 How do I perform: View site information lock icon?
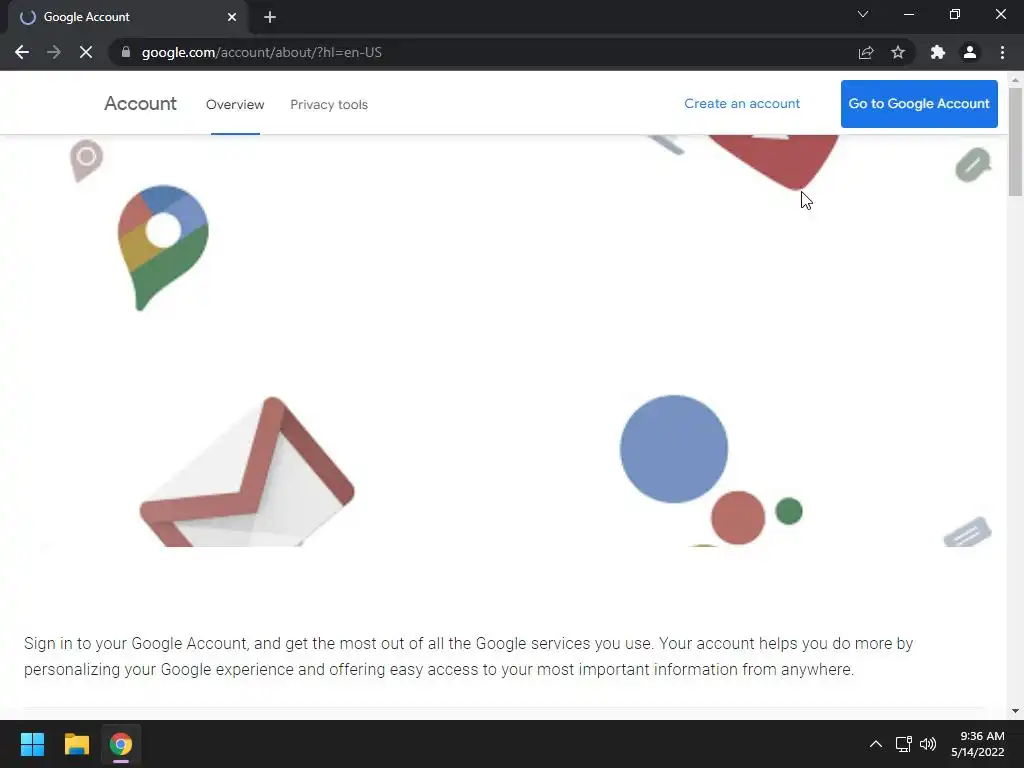click(x=126, y=52)
